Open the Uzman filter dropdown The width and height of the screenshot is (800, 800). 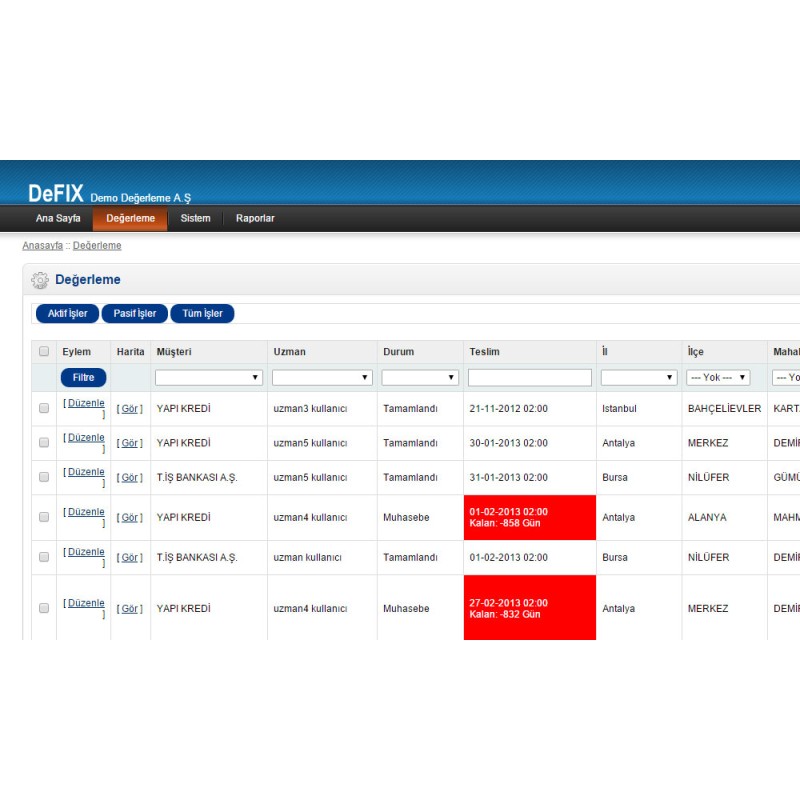click(322, 378)
